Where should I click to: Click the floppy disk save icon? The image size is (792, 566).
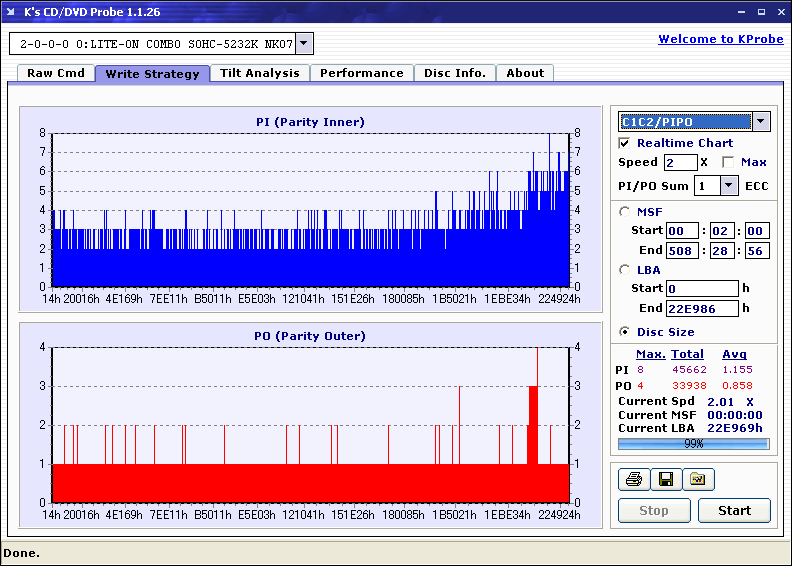[x=665, y=480]
